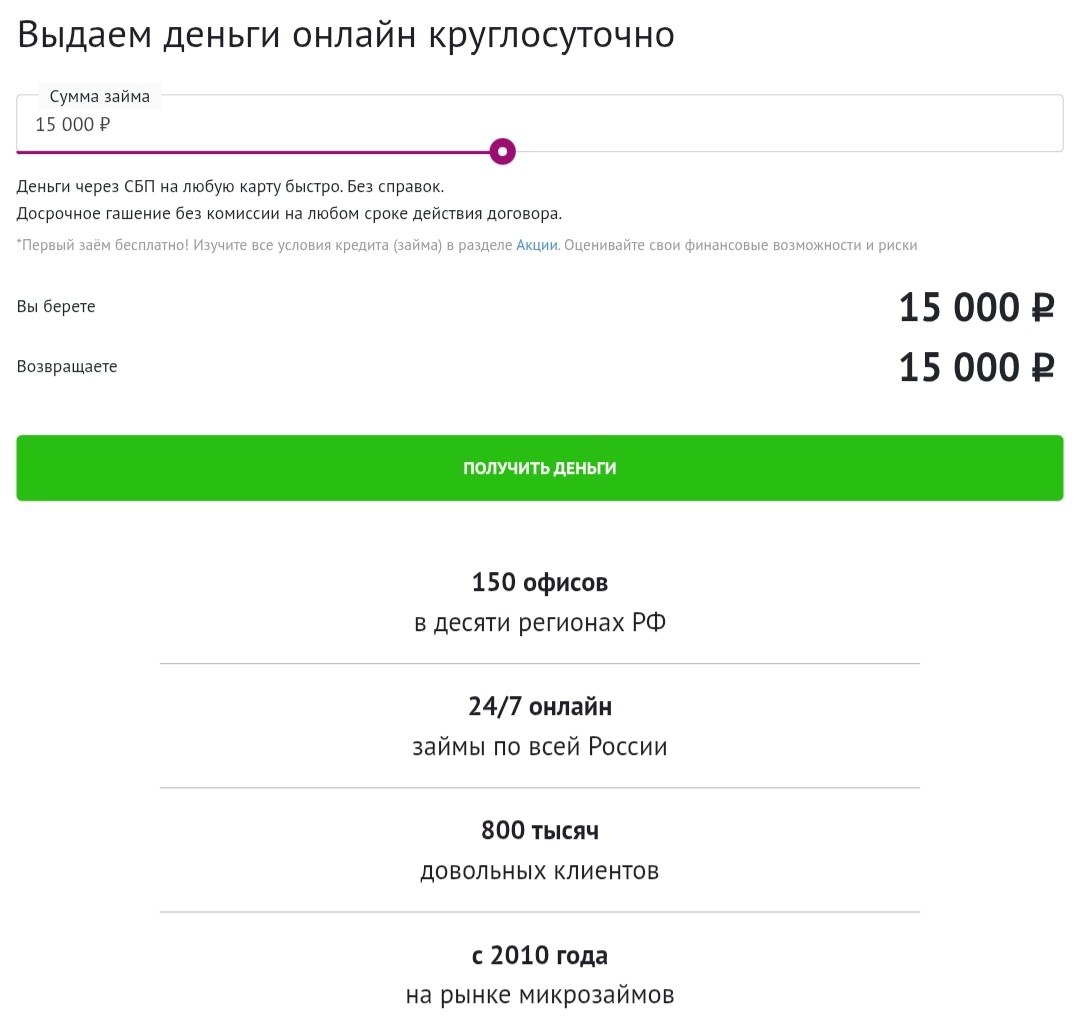Click the займы по всей России text

point(540,746)
